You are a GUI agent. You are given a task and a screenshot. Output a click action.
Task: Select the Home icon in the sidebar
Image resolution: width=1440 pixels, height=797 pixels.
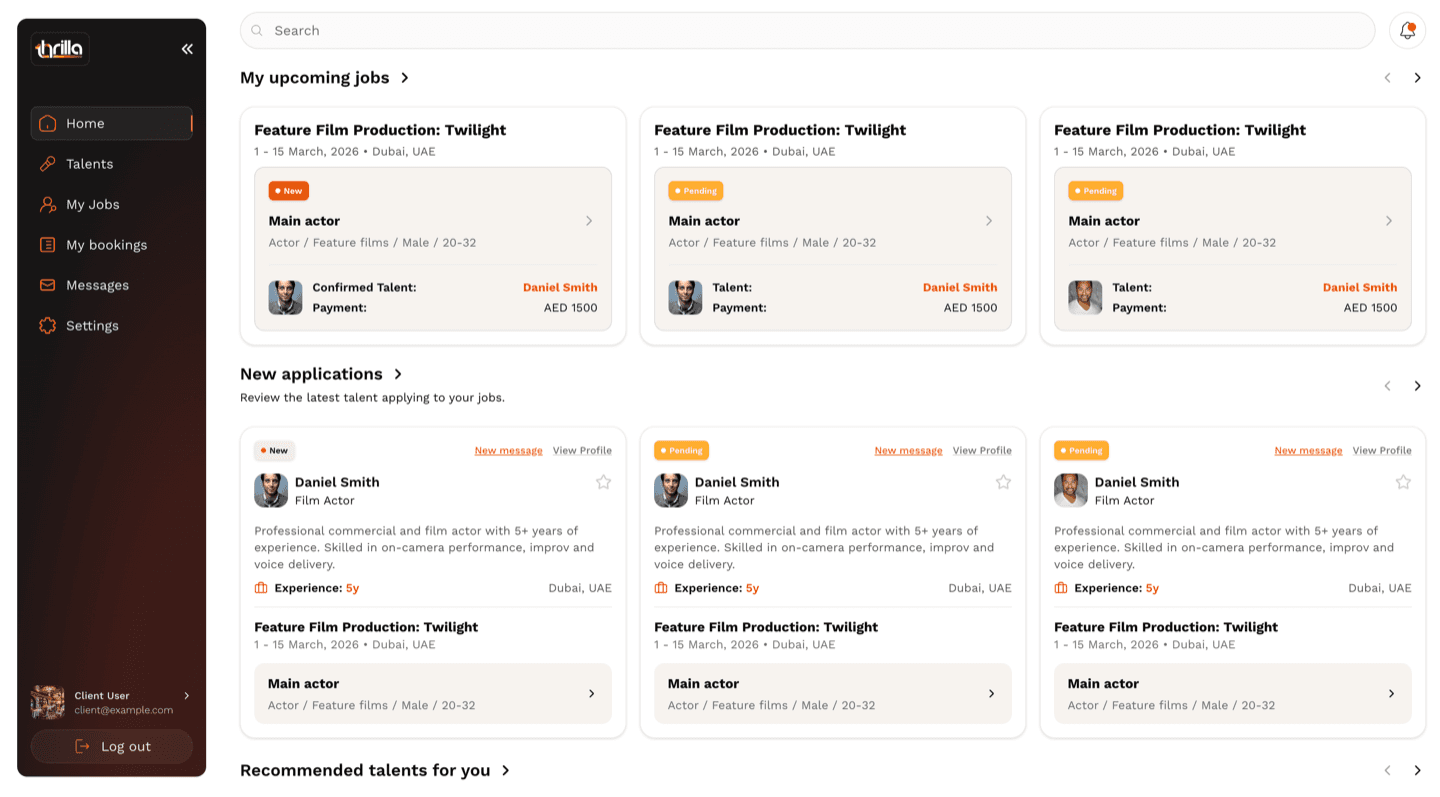point(46,123)
